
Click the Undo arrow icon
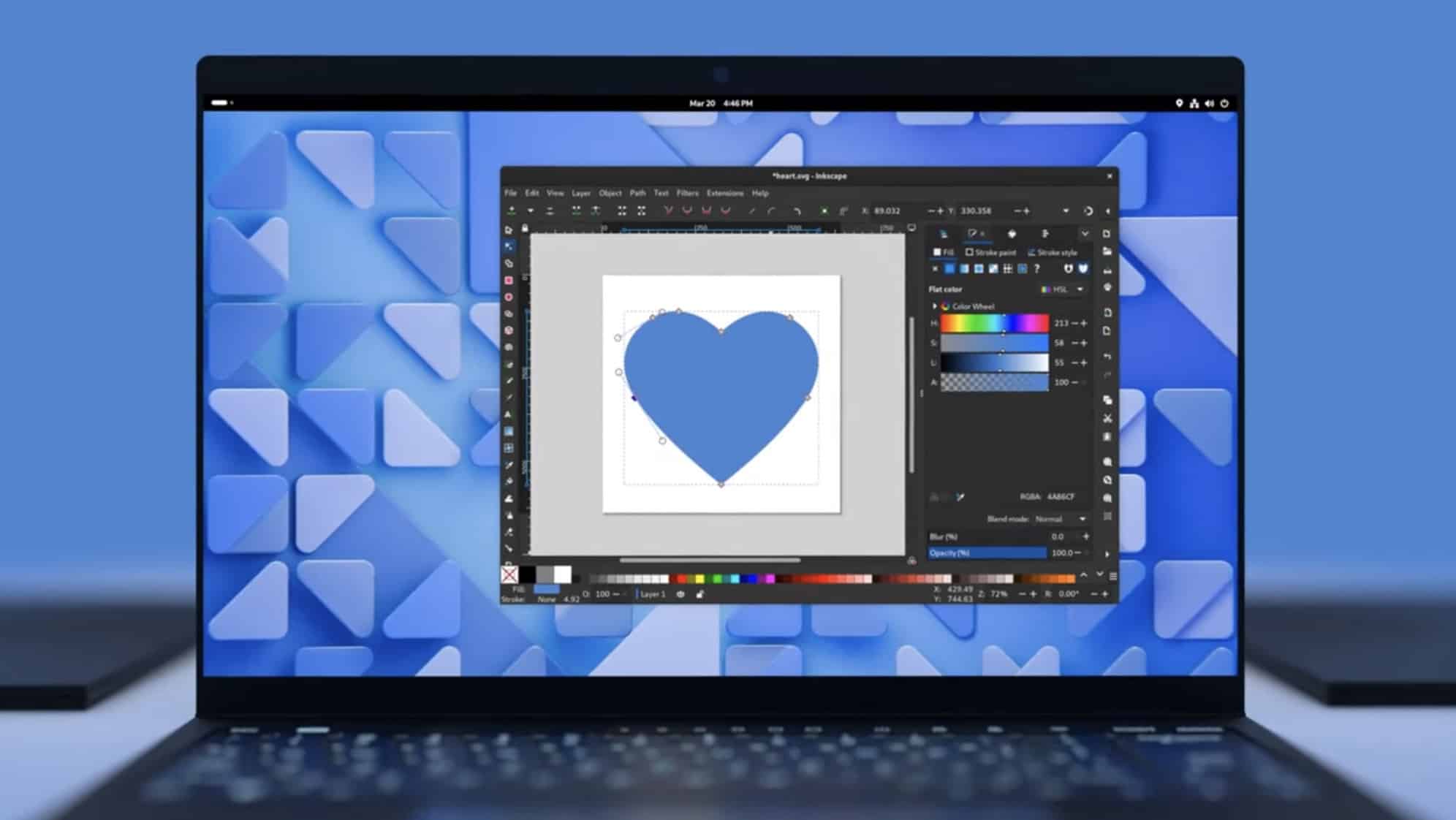pyautogui.click(x=1107, y=357)
